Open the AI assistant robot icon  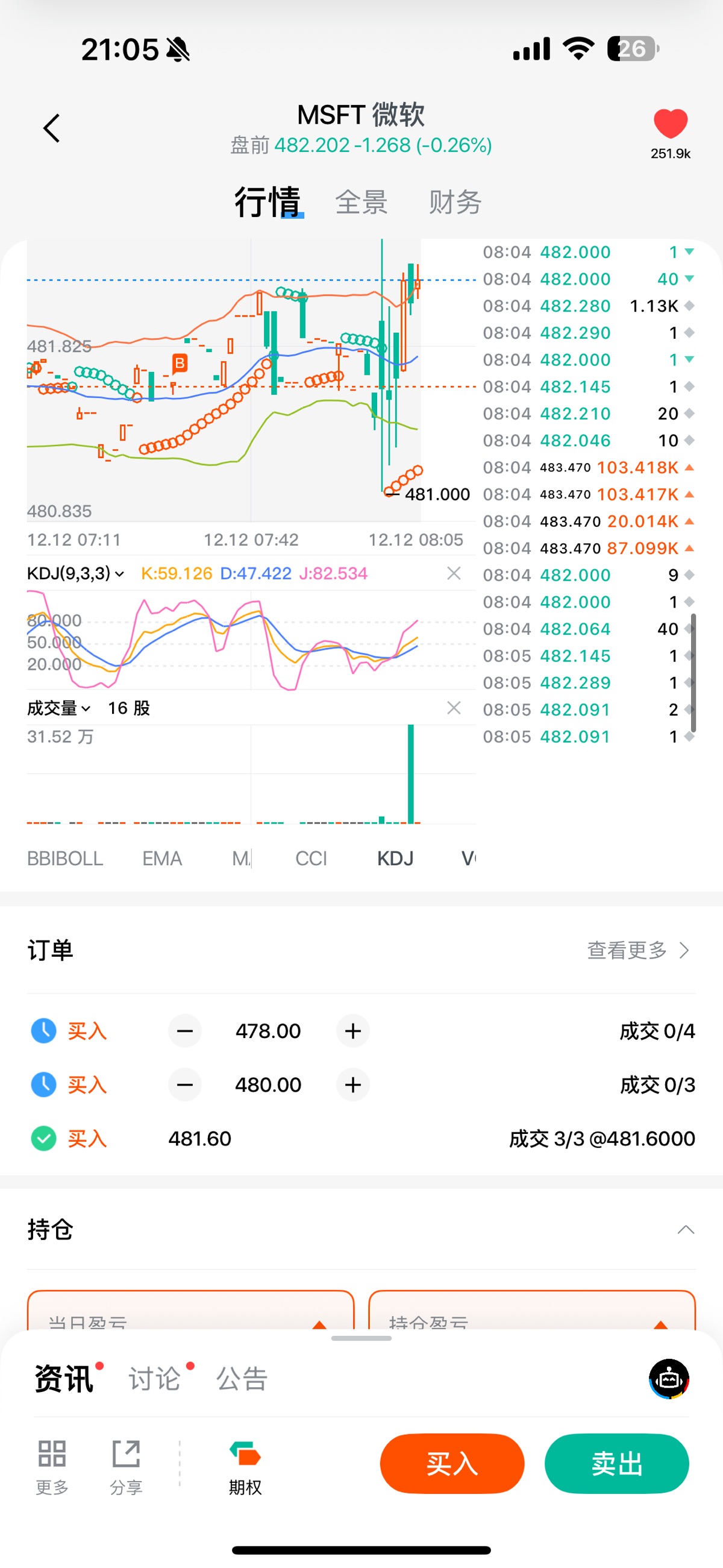coord(669,1379)
